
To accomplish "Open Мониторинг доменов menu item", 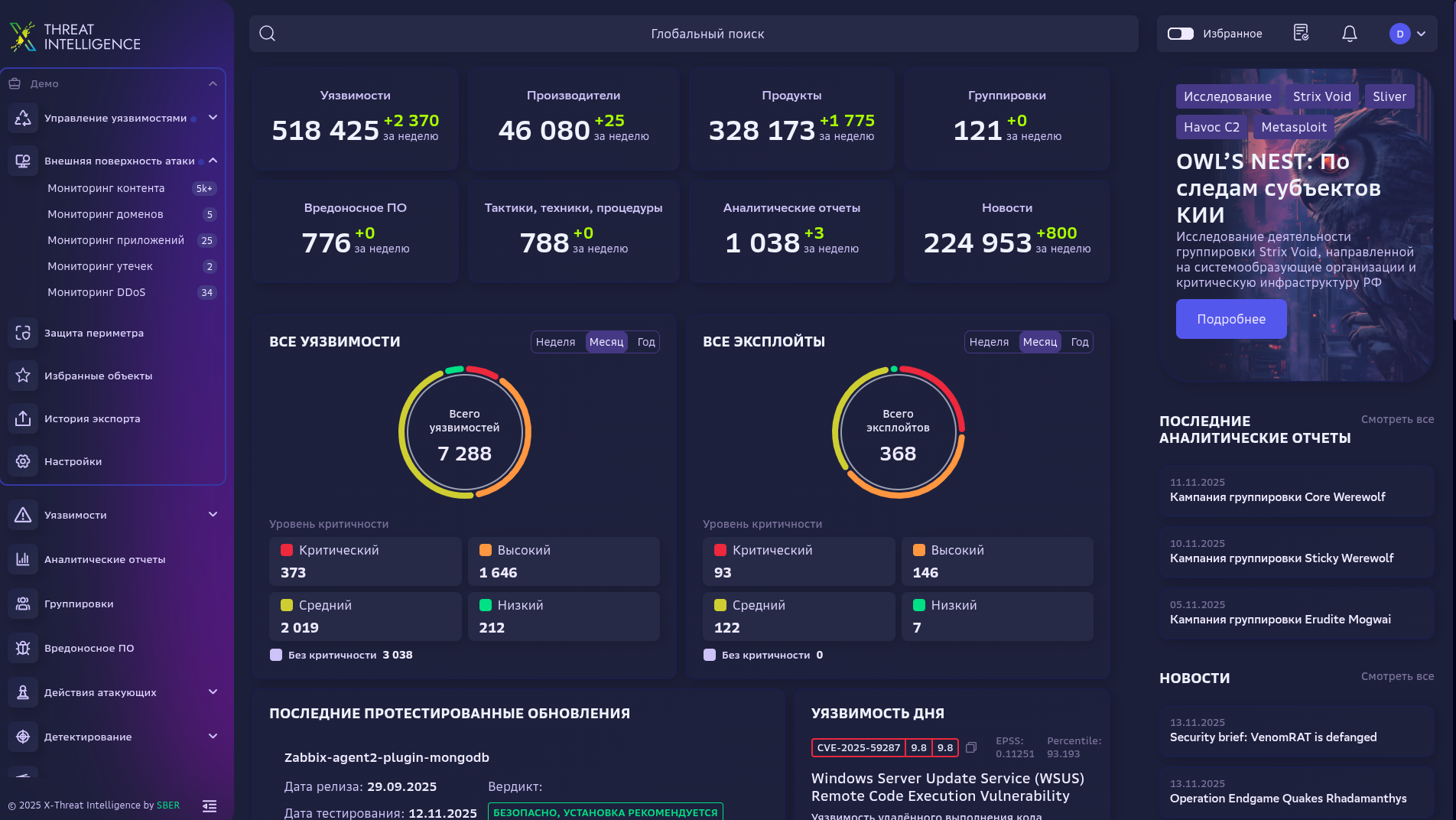I will 106,214.
